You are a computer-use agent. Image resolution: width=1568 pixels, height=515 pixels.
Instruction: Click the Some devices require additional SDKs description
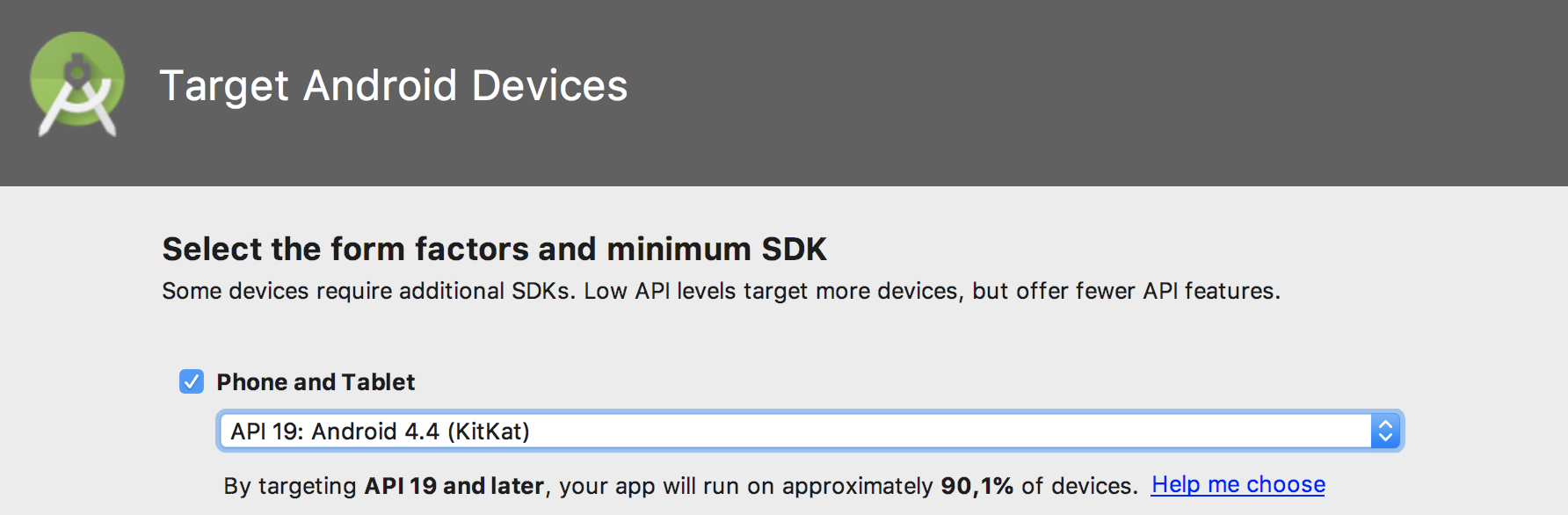tap(721, 291)
